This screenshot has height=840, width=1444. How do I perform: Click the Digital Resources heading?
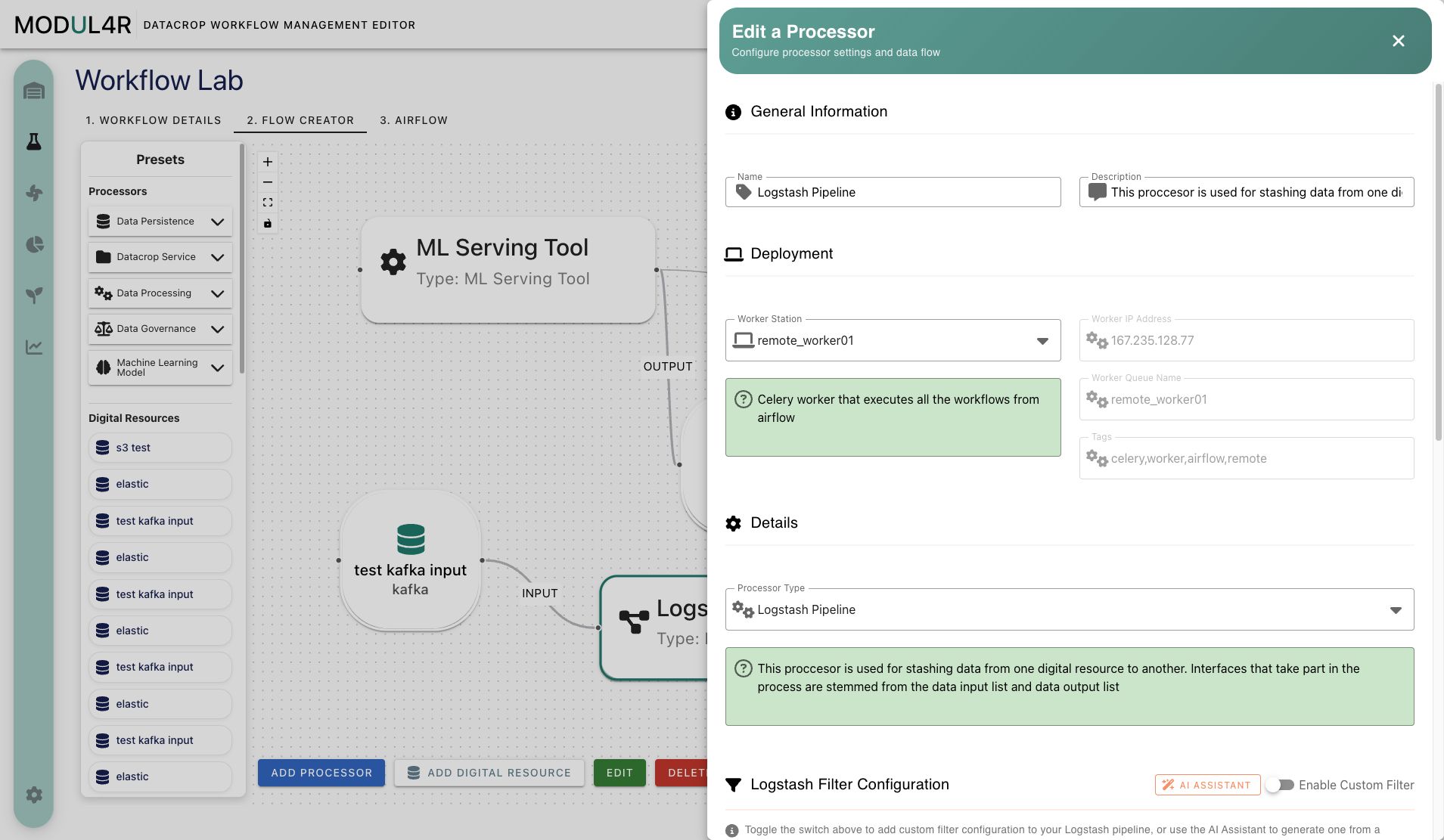(x=134, y=418)
